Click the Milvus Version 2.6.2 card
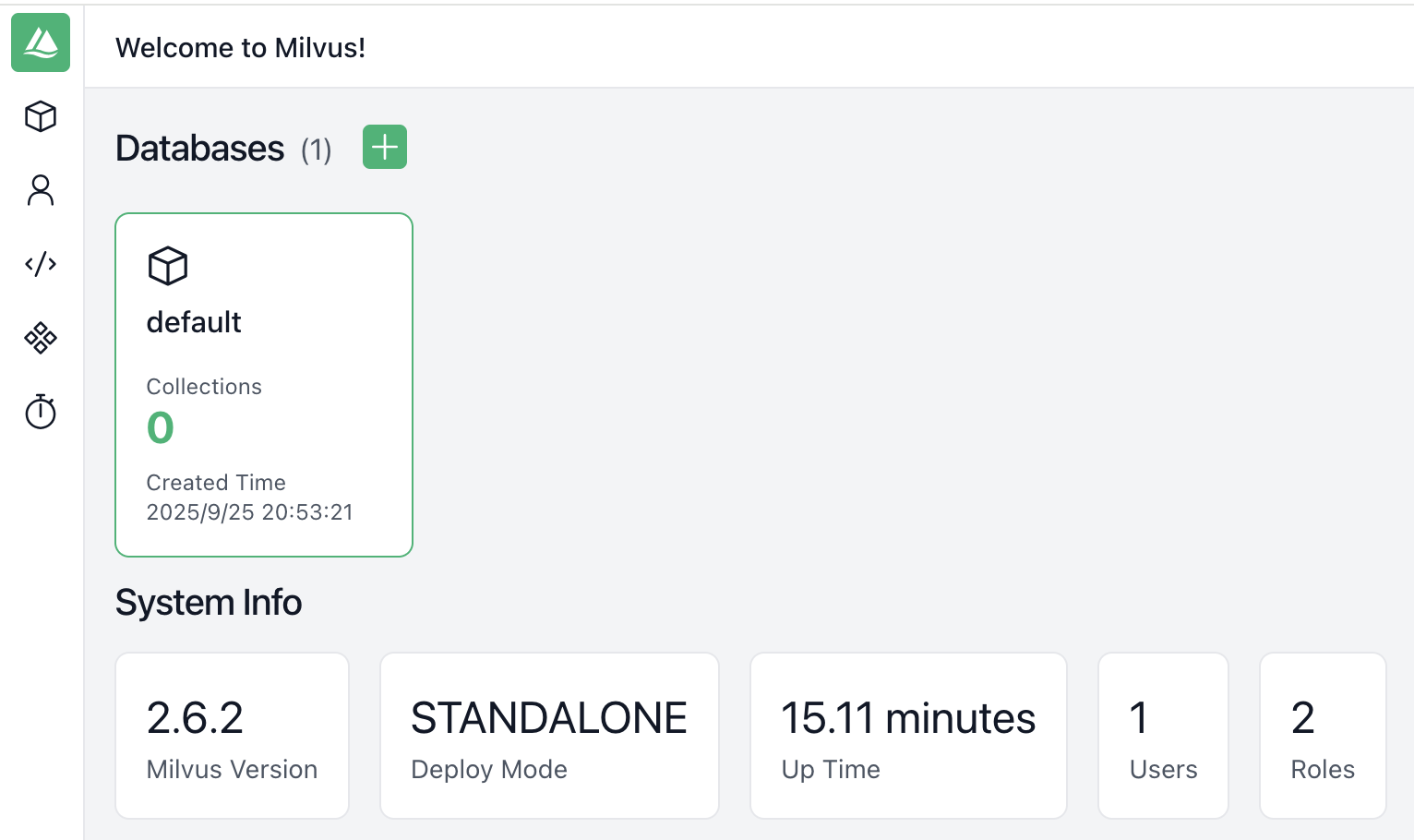Screen dimensions: 1414x840 click(232, 736)
